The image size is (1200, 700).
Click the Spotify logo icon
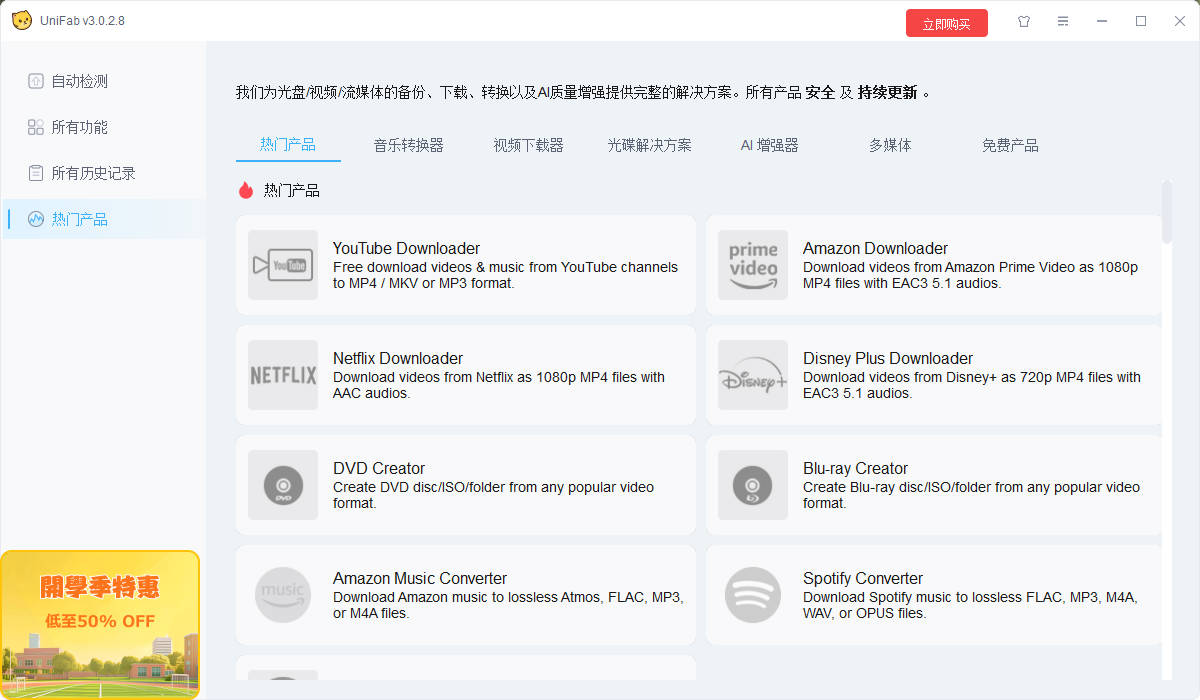[x=752, y=595]
